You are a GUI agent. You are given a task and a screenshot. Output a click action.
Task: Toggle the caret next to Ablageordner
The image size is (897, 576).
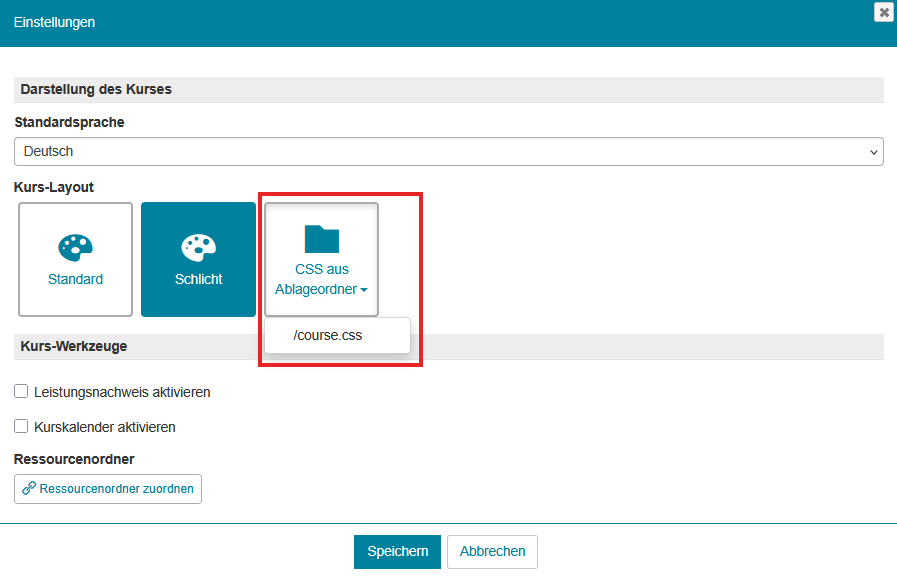(364, 290)
